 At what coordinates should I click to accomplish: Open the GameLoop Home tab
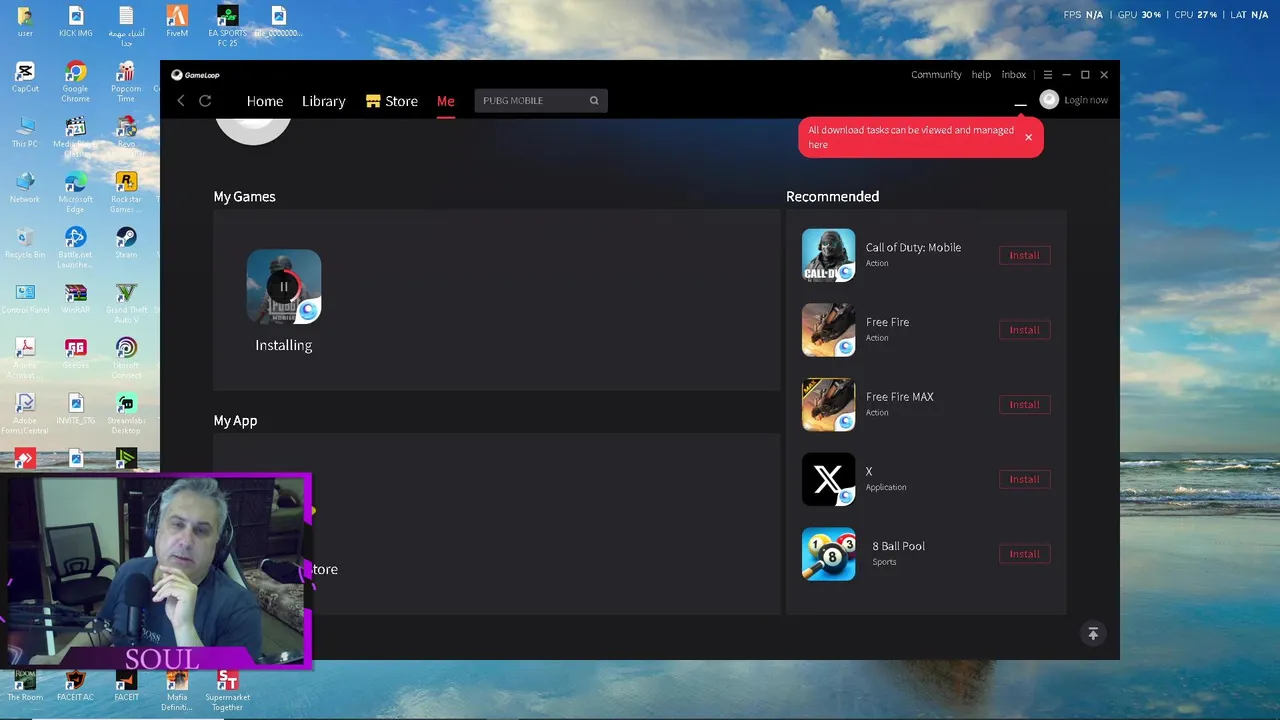click(265, 101)
